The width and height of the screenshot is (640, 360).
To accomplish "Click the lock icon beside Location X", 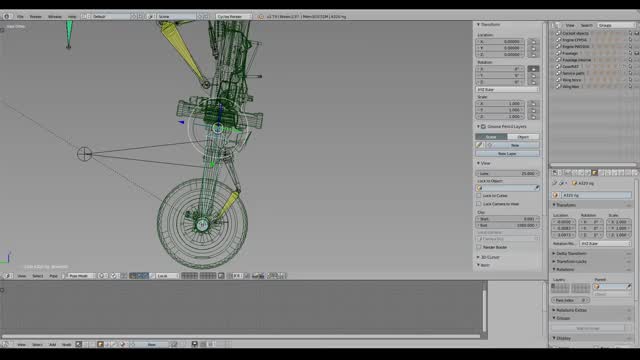I will 533,42.
